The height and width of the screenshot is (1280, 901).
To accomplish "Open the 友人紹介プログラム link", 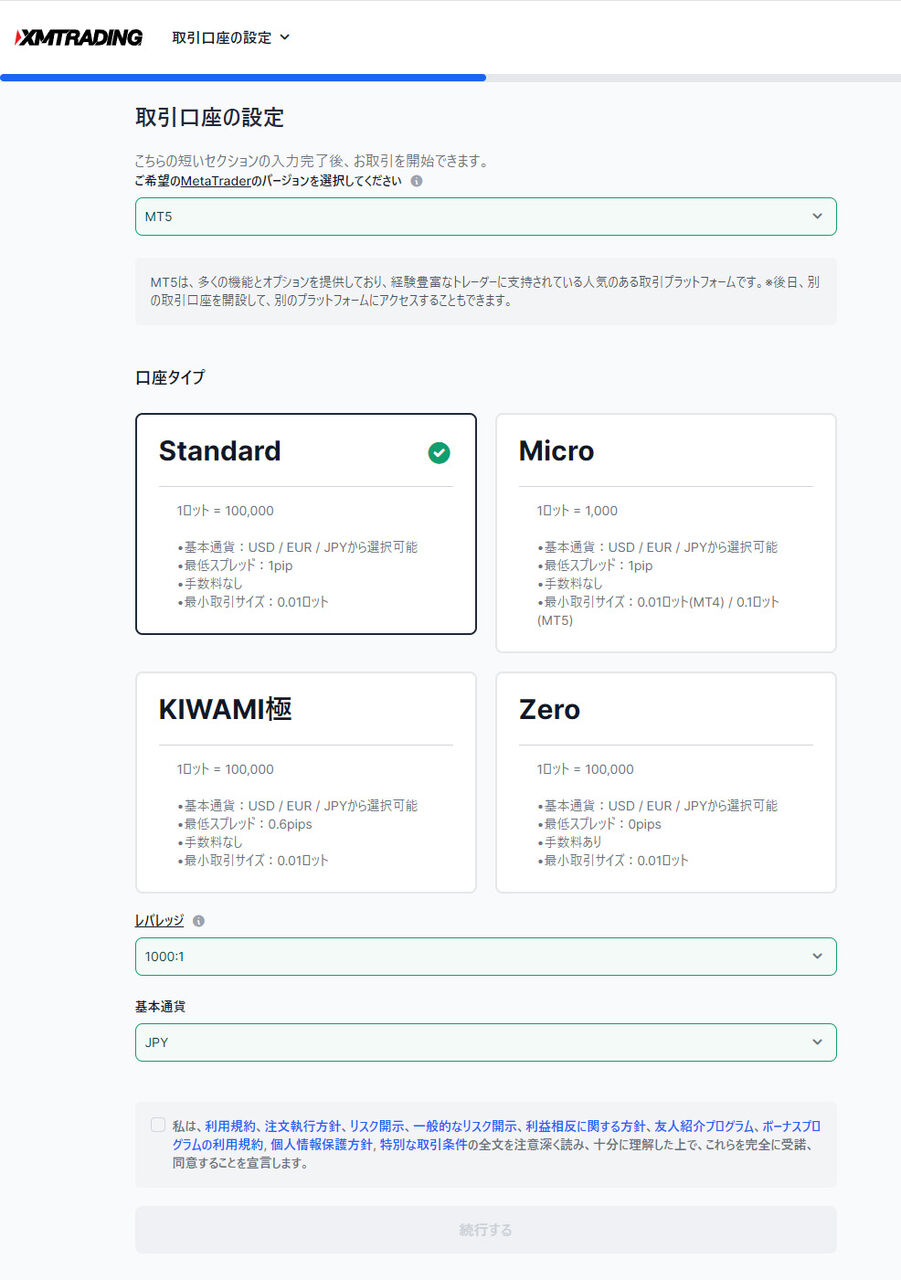I will [705, 1126].
